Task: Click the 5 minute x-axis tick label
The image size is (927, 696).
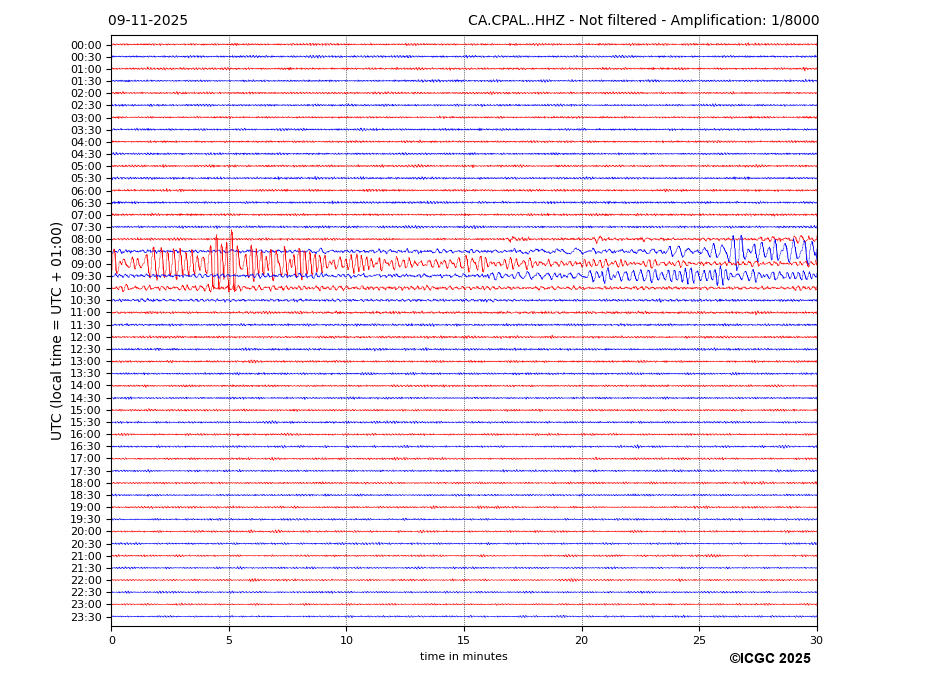Action: pyautogui.click(x=229, y=640)
